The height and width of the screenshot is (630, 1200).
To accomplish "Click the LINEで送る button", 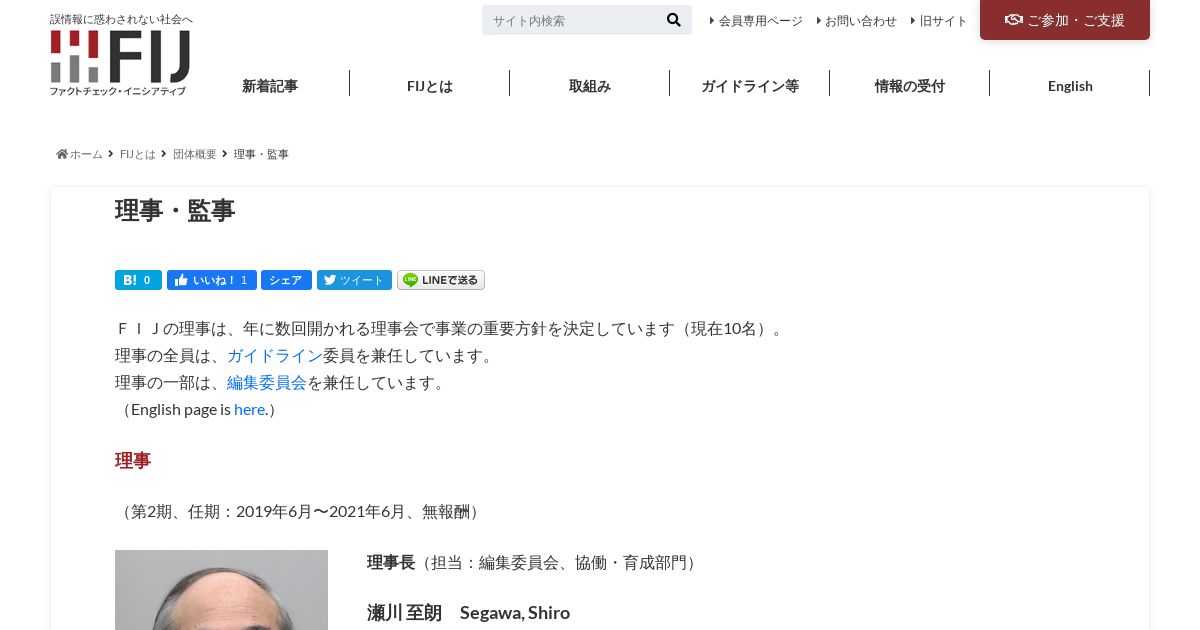I will (441, 280).
